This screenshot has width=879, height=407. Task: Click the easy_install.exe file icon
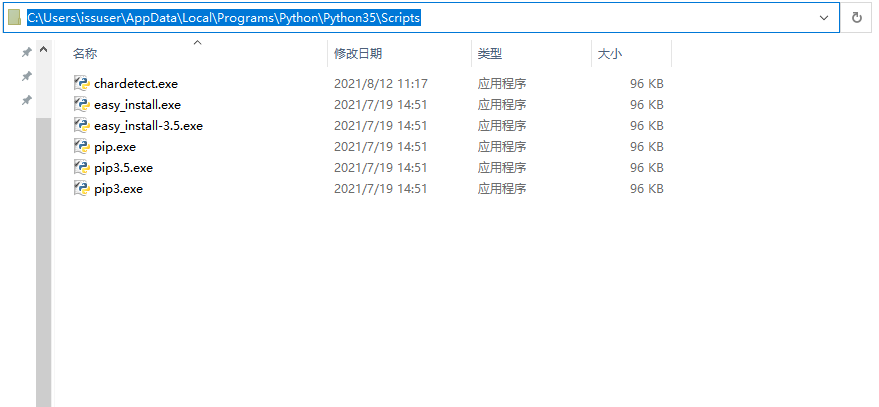[82, 105]
